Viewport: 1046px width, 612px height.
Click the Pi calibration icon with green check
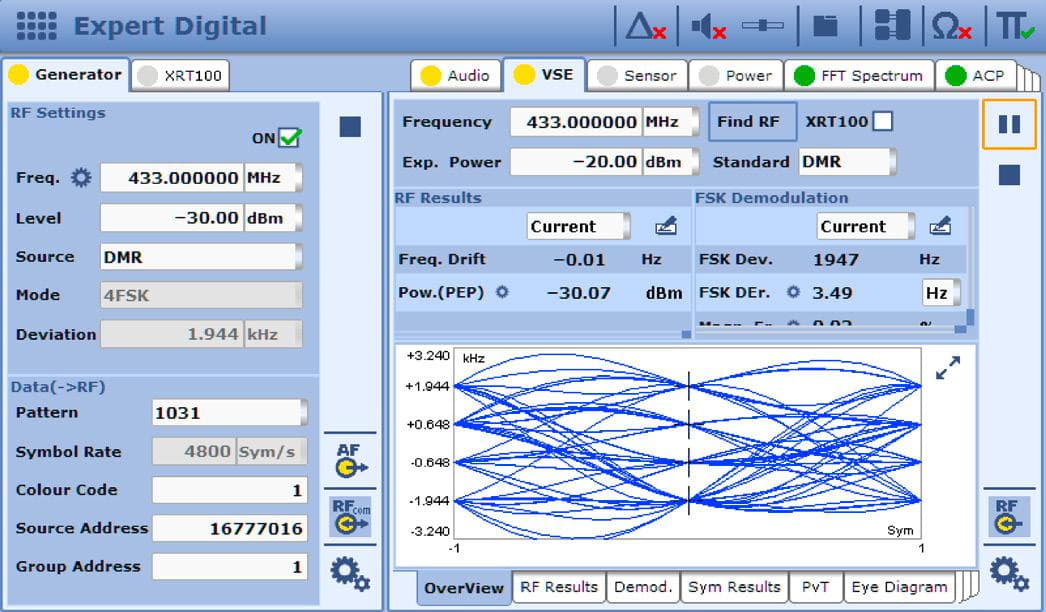[x=1016, y=27]
